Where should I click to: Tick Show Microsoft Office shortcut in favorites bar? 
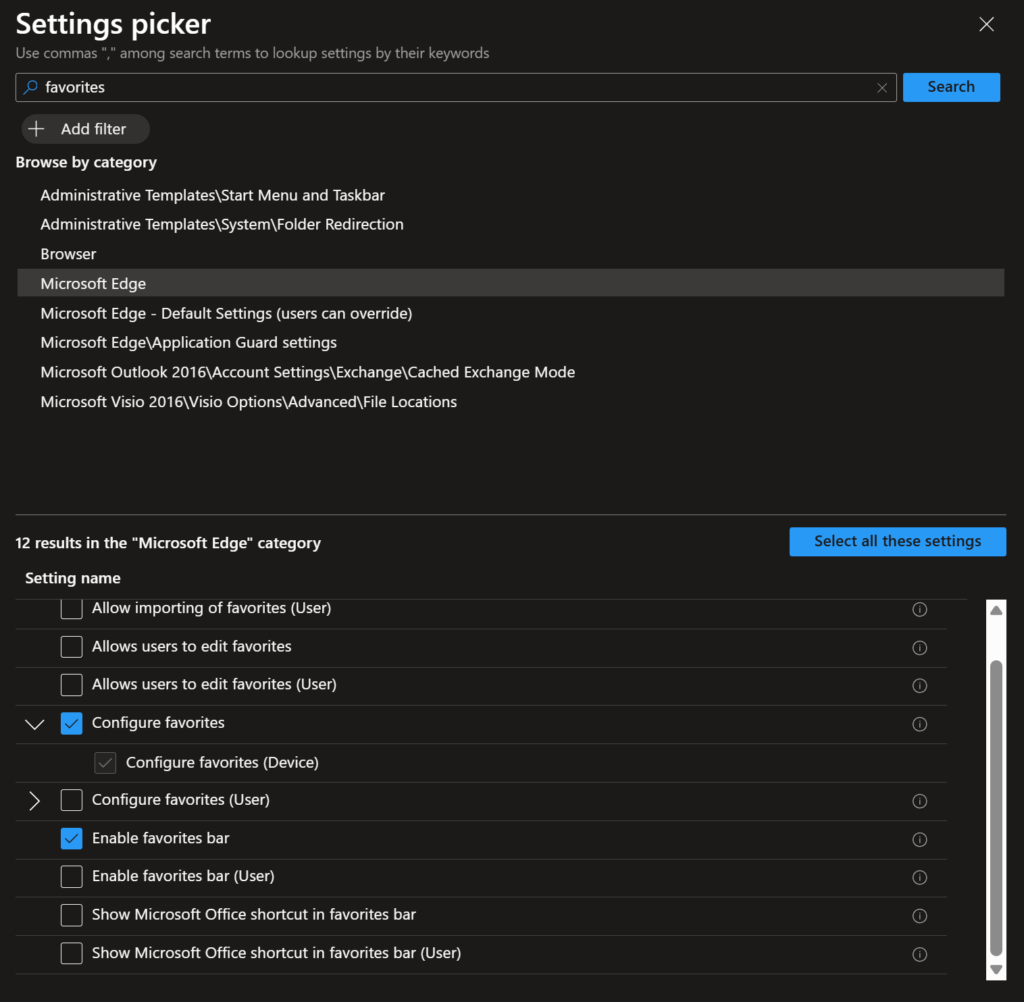pos(71,915)
